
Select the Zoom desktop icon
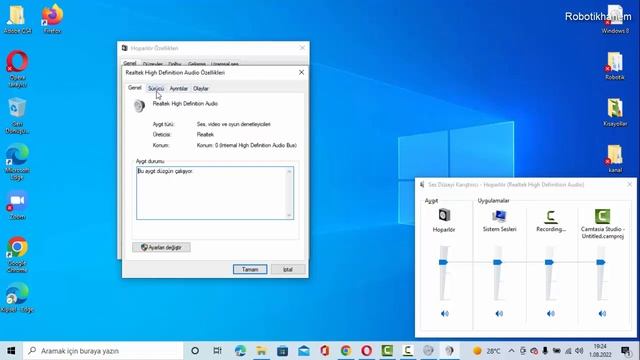[x=17, y=205]
